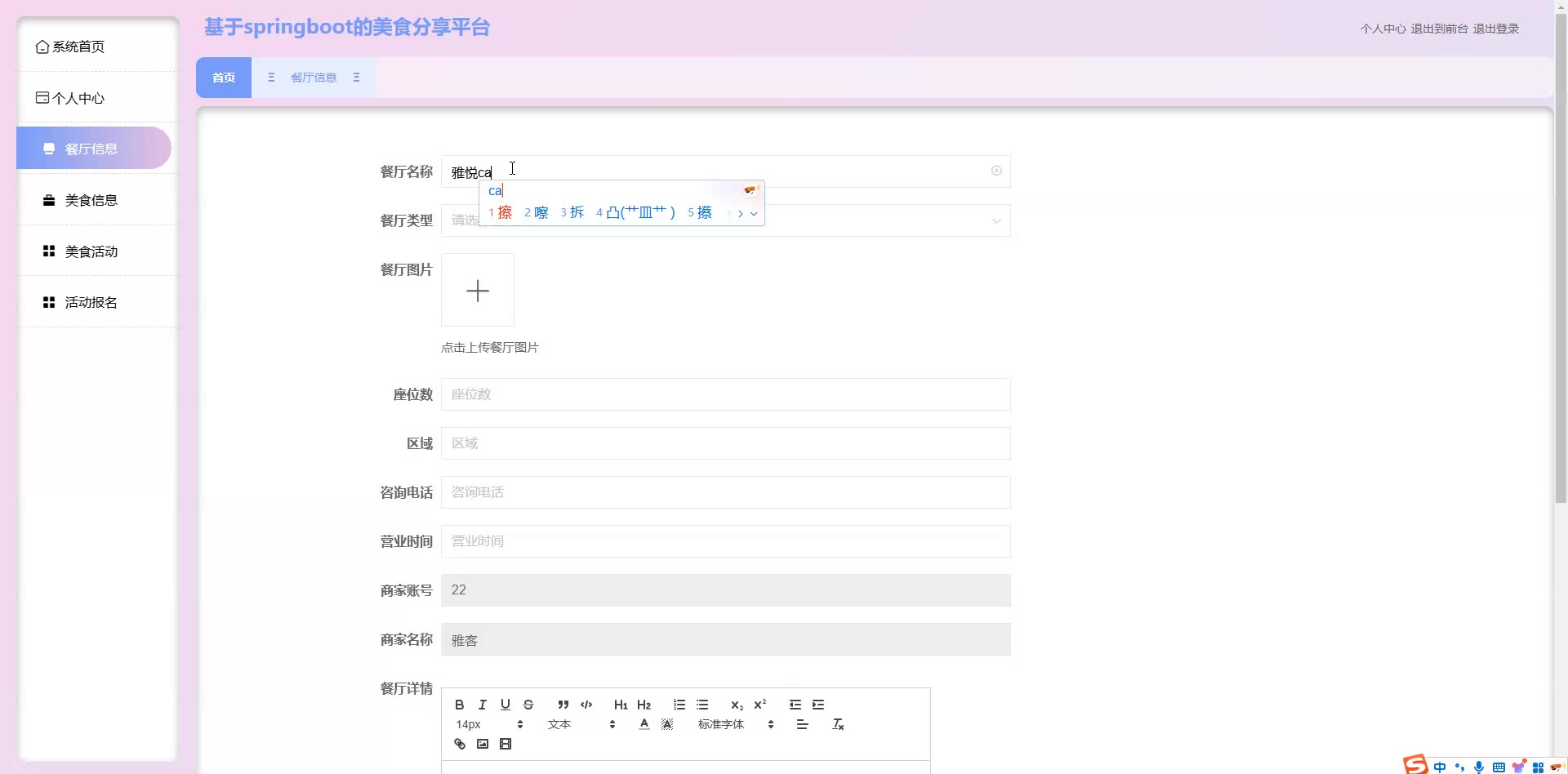Viewport: 1568px width, 774px height.
Task: Open the 标准字体 font family dropdown
Action: pyautogui.click(x=735, y=724)
